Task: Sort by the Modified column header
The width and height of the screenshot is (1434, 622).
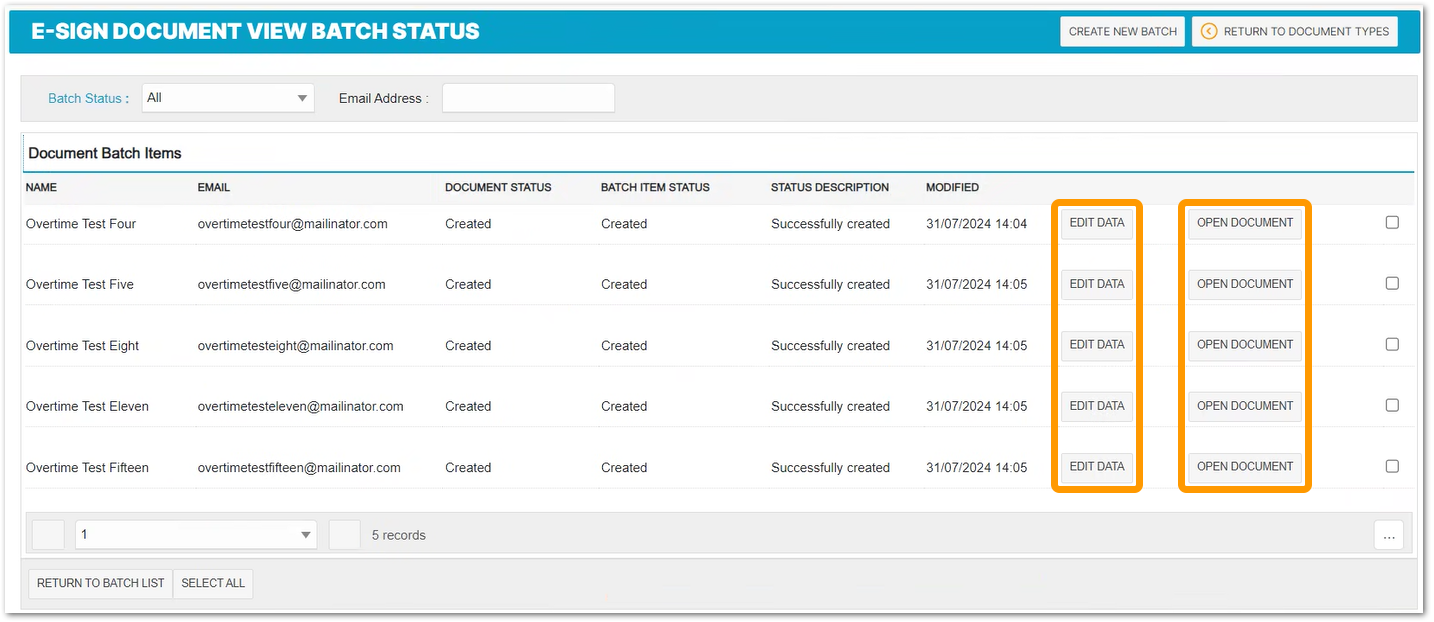Action: (952, 187)
